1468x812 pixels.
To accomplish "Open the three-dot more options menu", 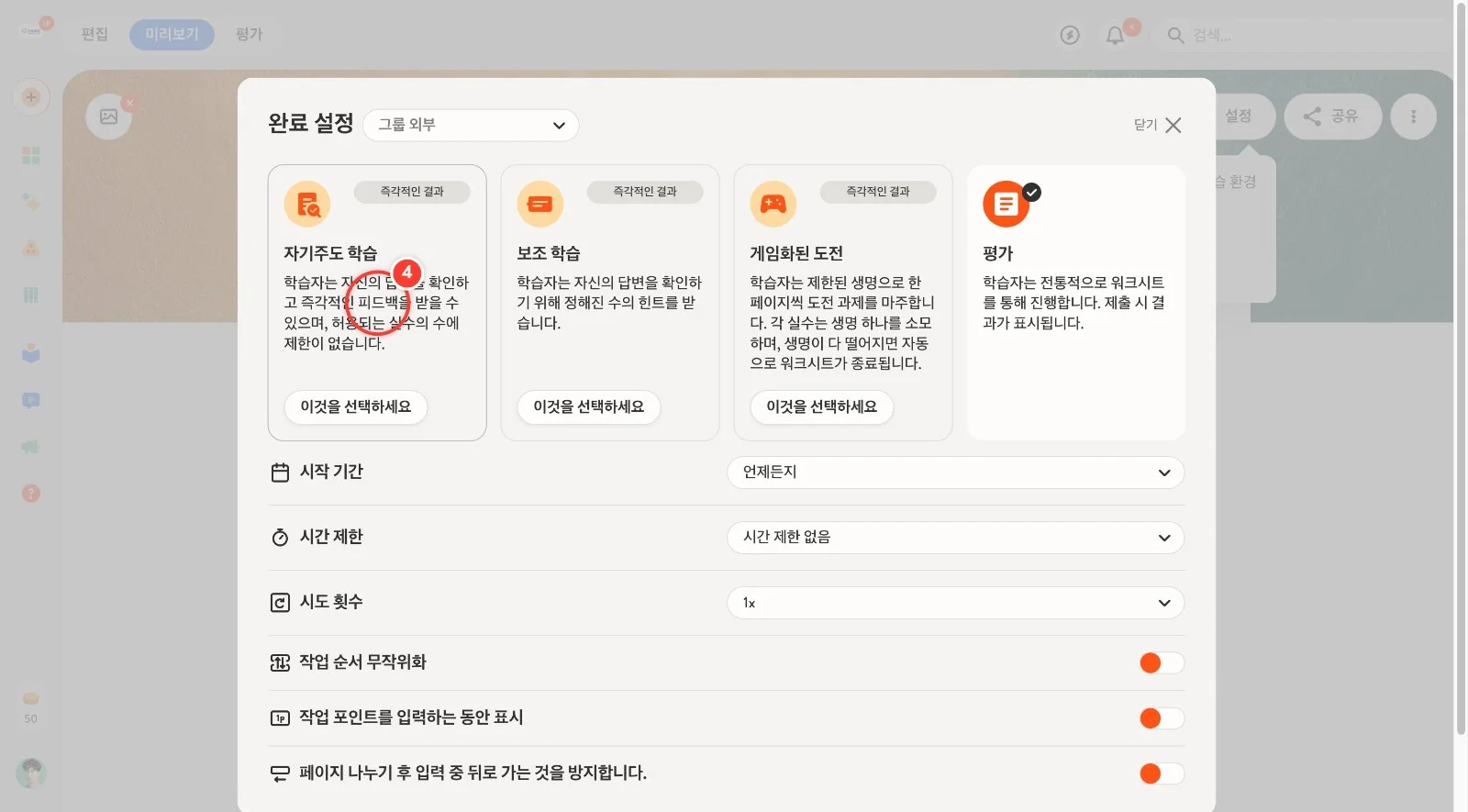I will tap(1413, 117).
